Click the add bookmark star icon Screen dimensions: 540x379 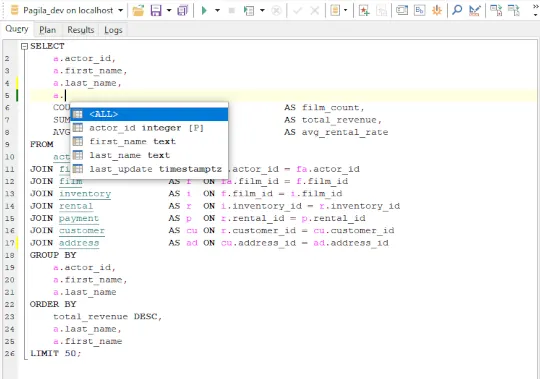pyautogui.click(x=364, y=11)
